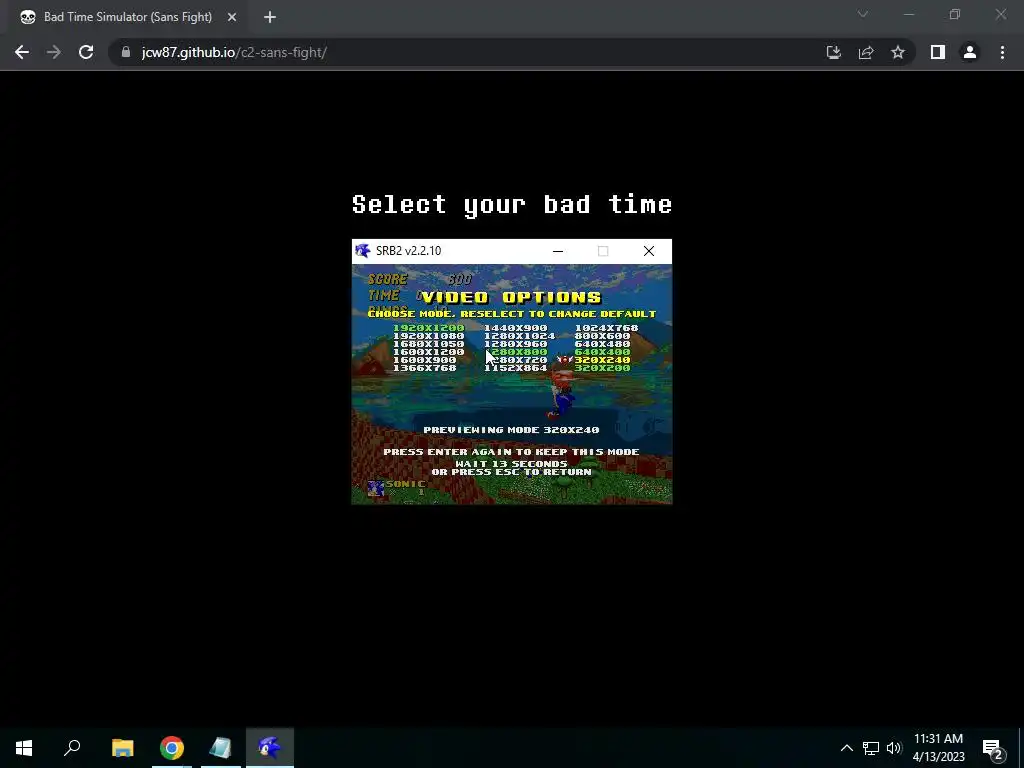Screen dimensions: 1024x768
Task: Open the Chrome side panel
Action: 938,52
